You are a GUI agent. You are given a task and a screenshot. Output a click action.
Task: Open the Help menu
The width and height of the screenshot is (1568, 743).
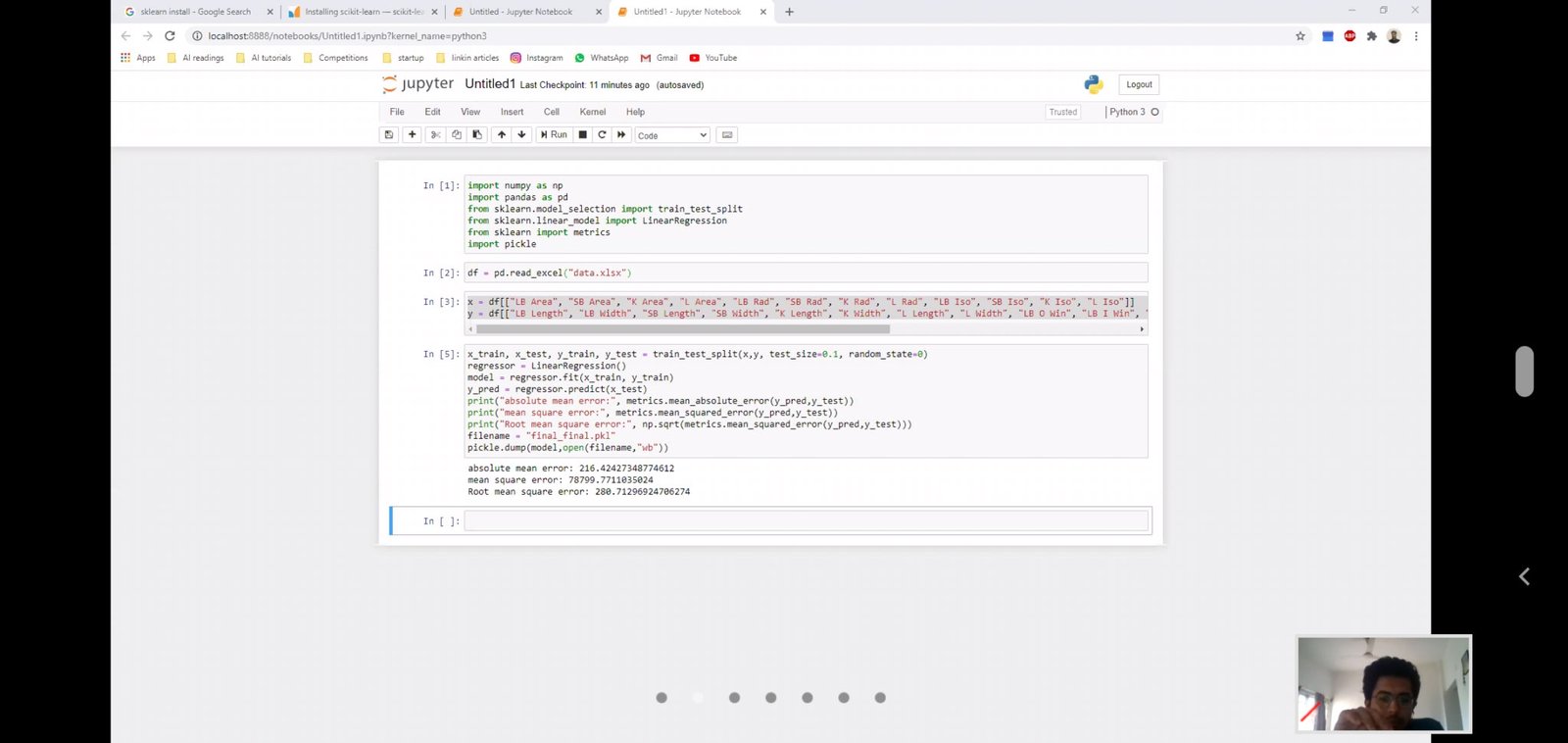tap(635, 112)
